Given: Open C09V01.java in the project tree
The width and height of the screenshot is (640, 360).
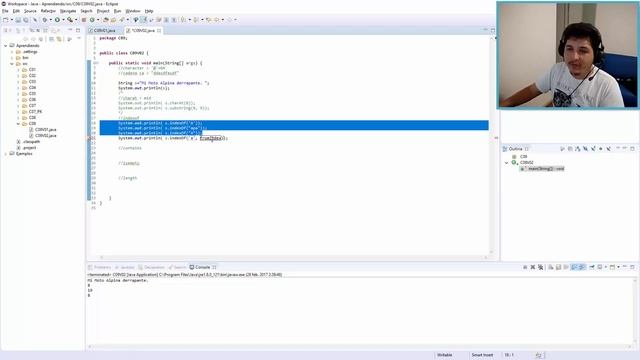Looking at the screenshot, I should (x=45, y=129).
